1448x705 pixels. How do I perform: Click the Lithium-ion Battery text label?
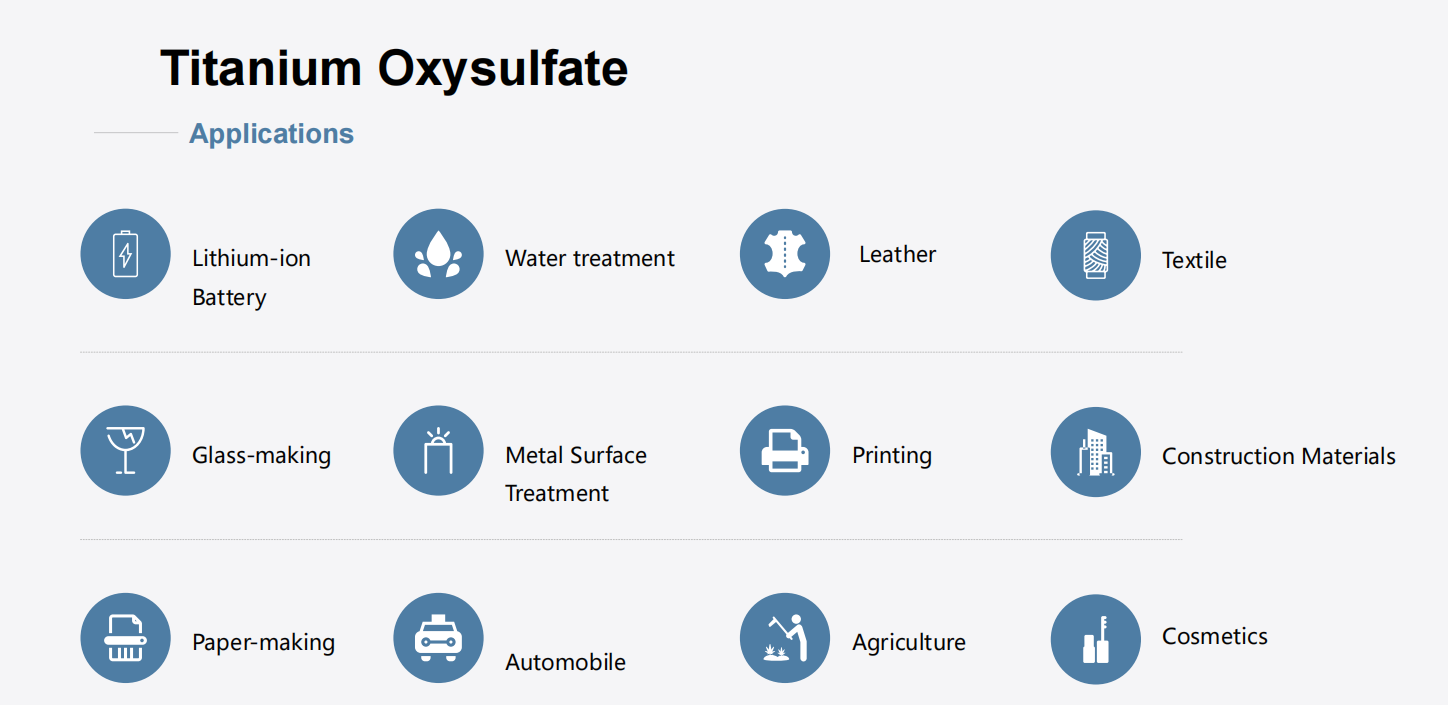click(252, 278)
